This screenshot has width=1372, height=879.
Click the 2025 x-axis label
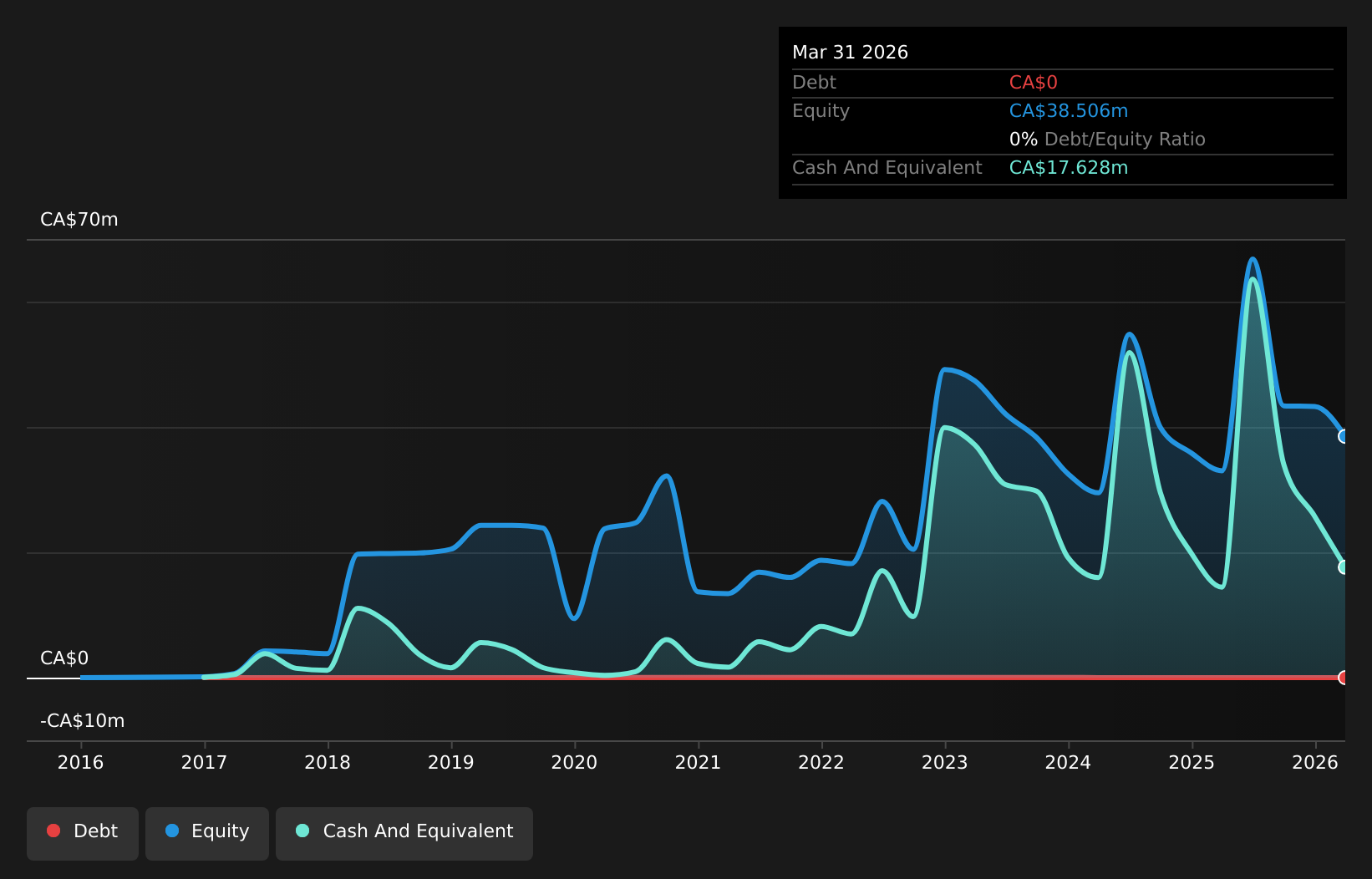click(1192, 762)
